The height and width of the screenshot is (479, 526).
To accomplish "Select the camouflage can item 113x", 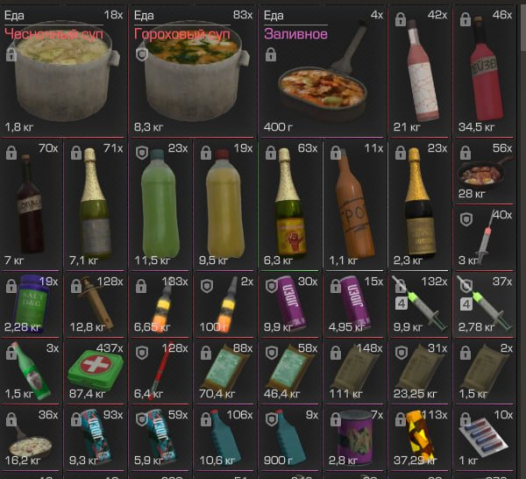I will coord(419,438).
